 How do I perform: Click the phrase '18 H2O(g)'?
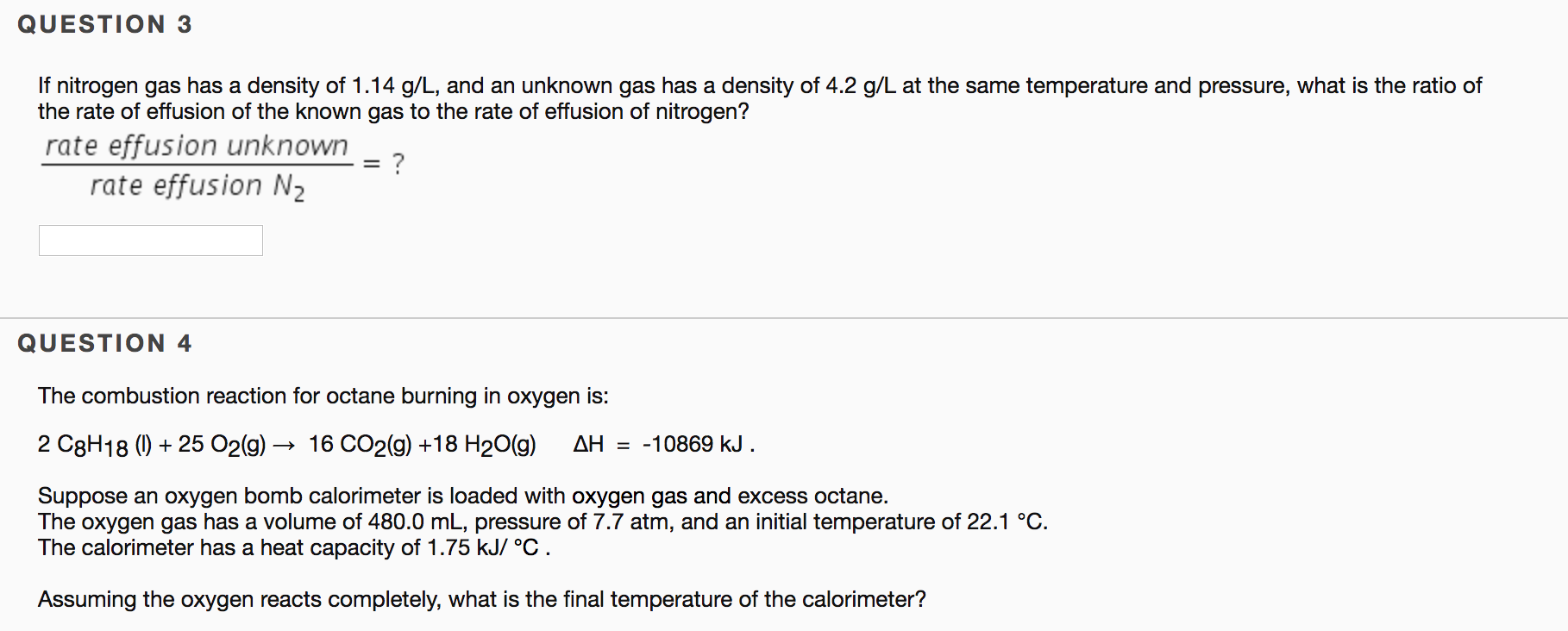point(483,445)
